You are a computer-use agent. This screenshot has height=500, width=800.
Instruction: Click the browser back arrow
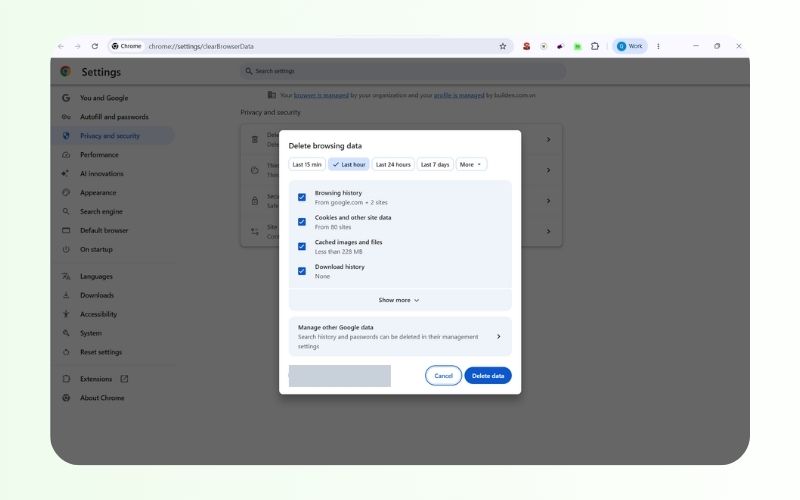(x=61, y=46)
